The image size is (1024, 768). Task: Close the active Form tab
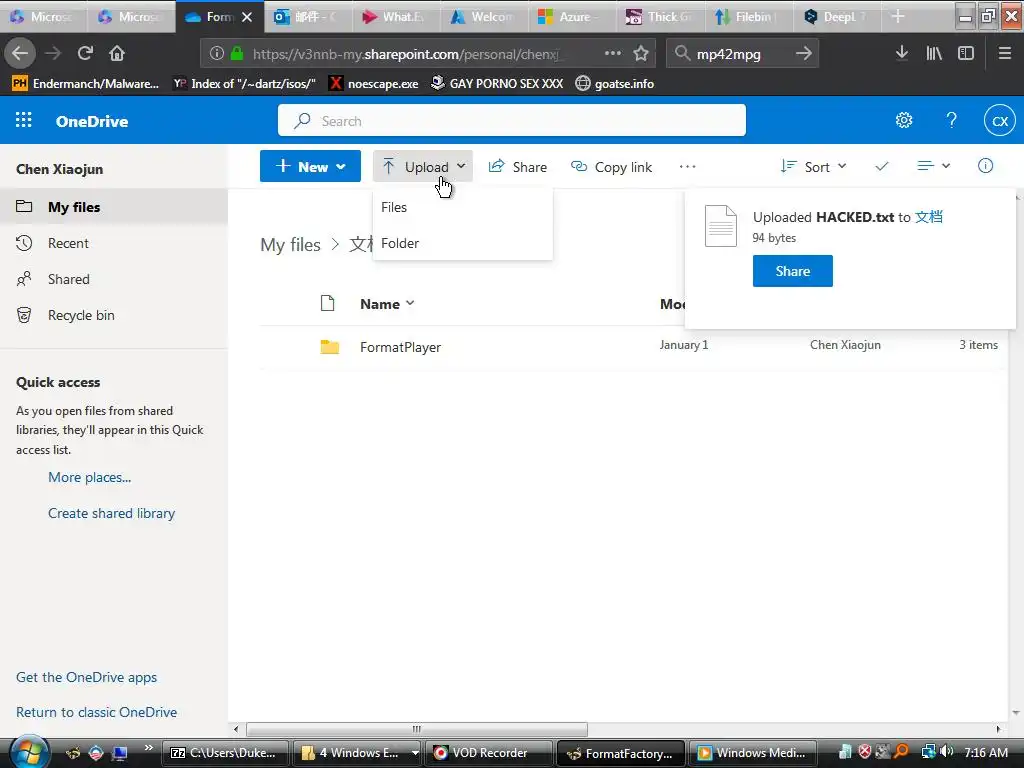point(247,17)
